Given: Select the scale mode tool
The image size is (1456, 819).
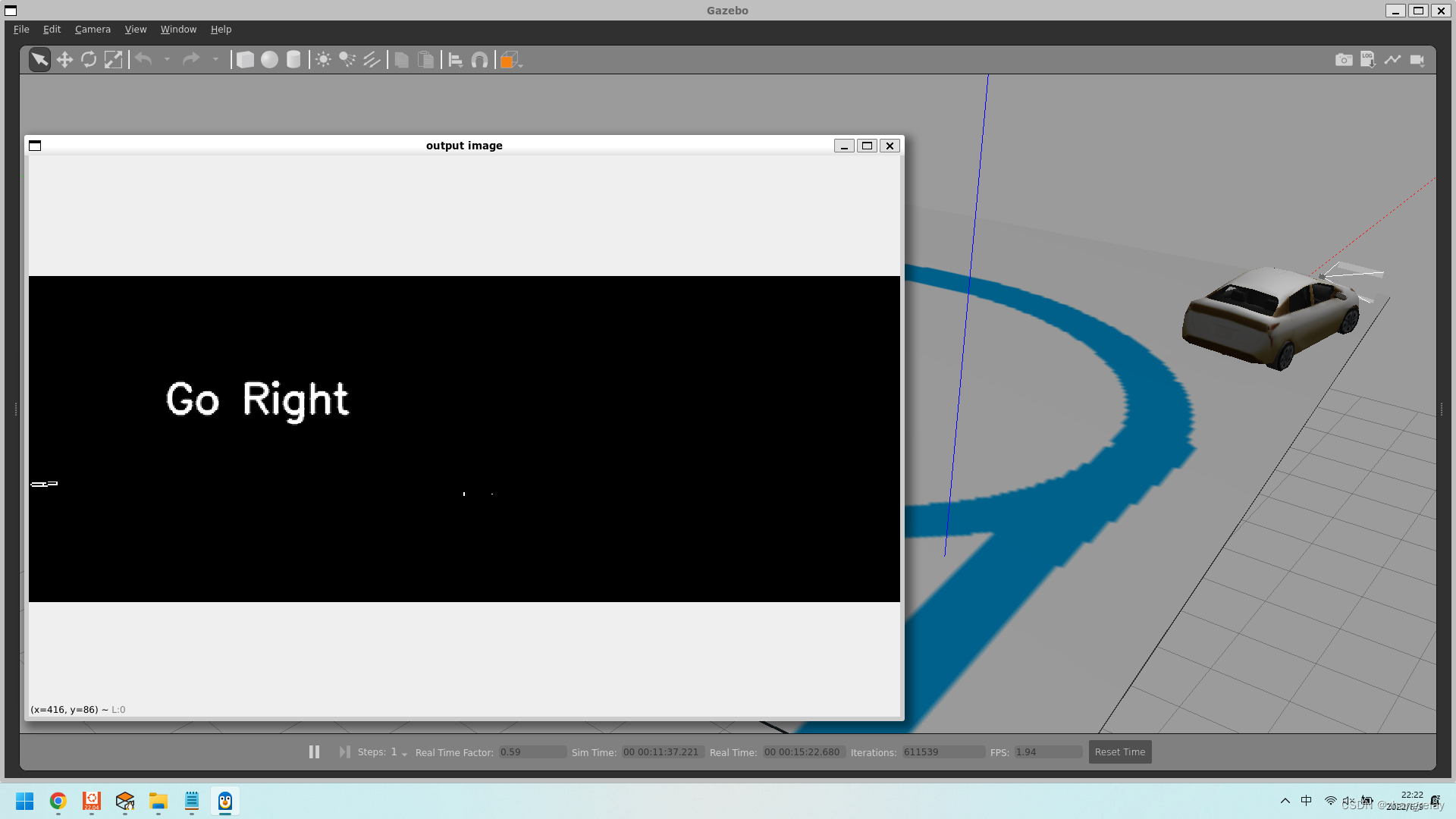Looking at the screenshot, I should tap(113, 60).
